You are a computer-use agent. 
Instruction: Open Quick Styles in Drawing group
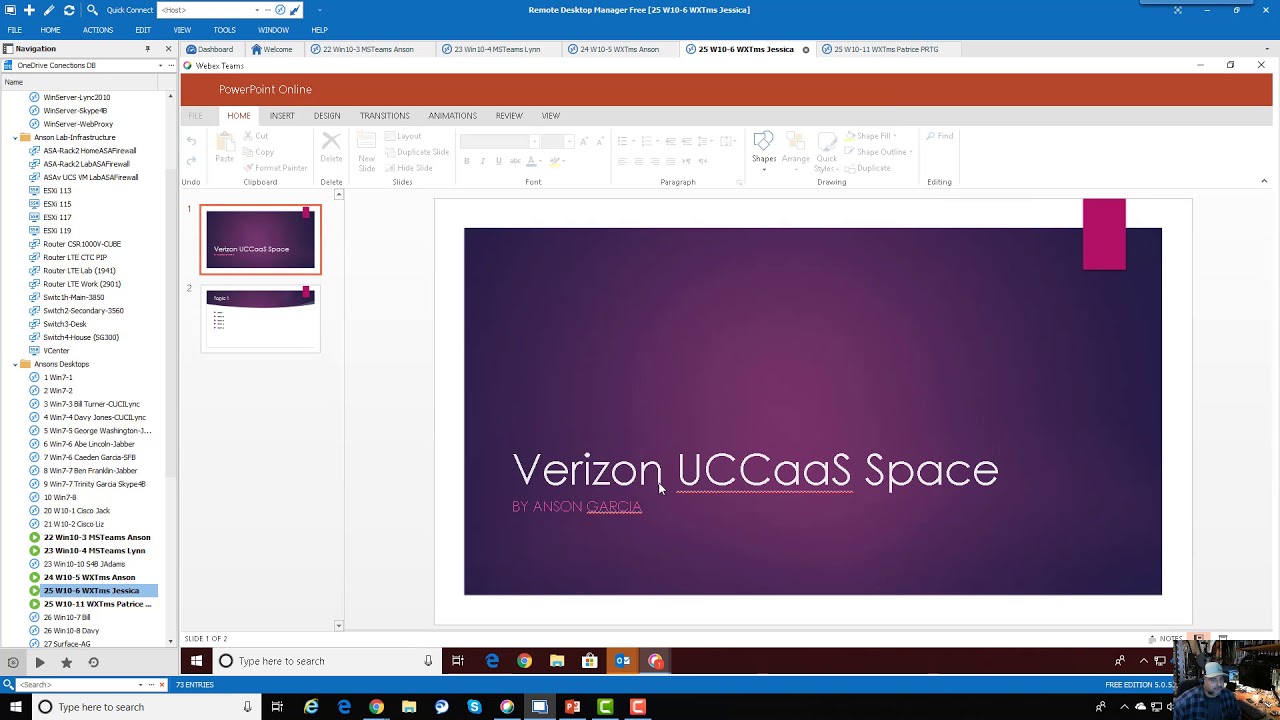point(827,152)
